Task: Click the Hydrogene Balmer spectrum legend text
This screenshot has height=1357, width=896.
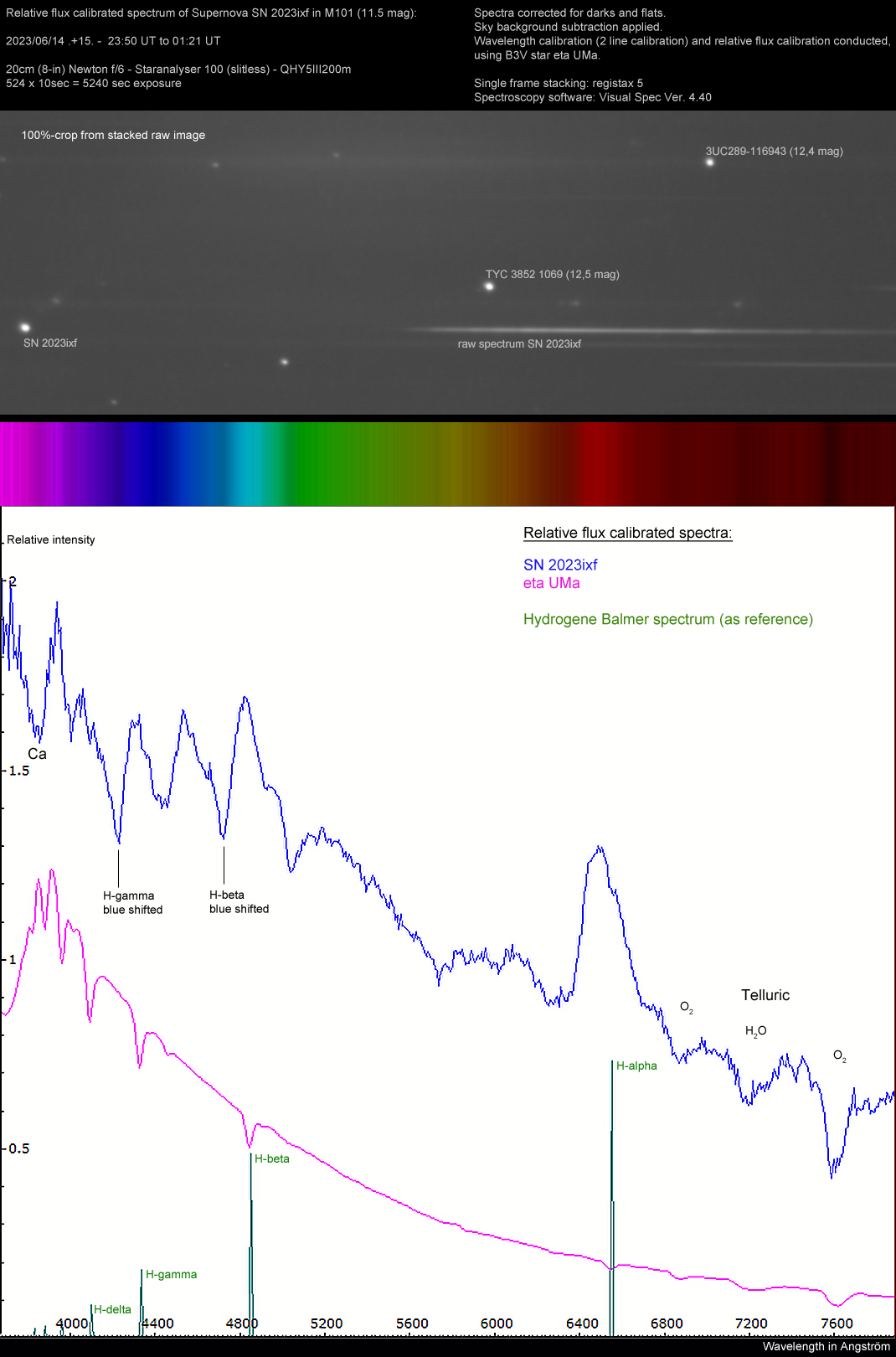Action: [x=668, y=620]
